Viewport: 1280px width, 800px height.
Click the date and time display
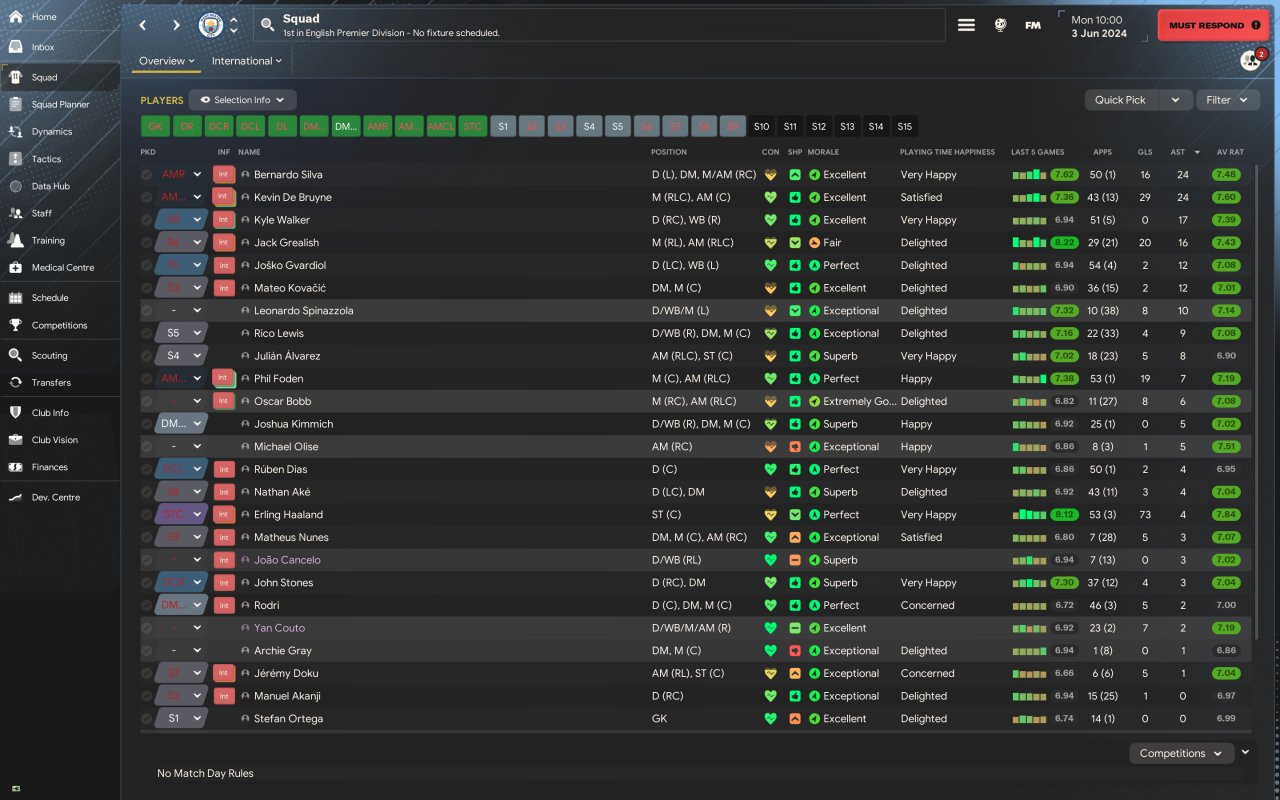click(x=1099, y=26)
